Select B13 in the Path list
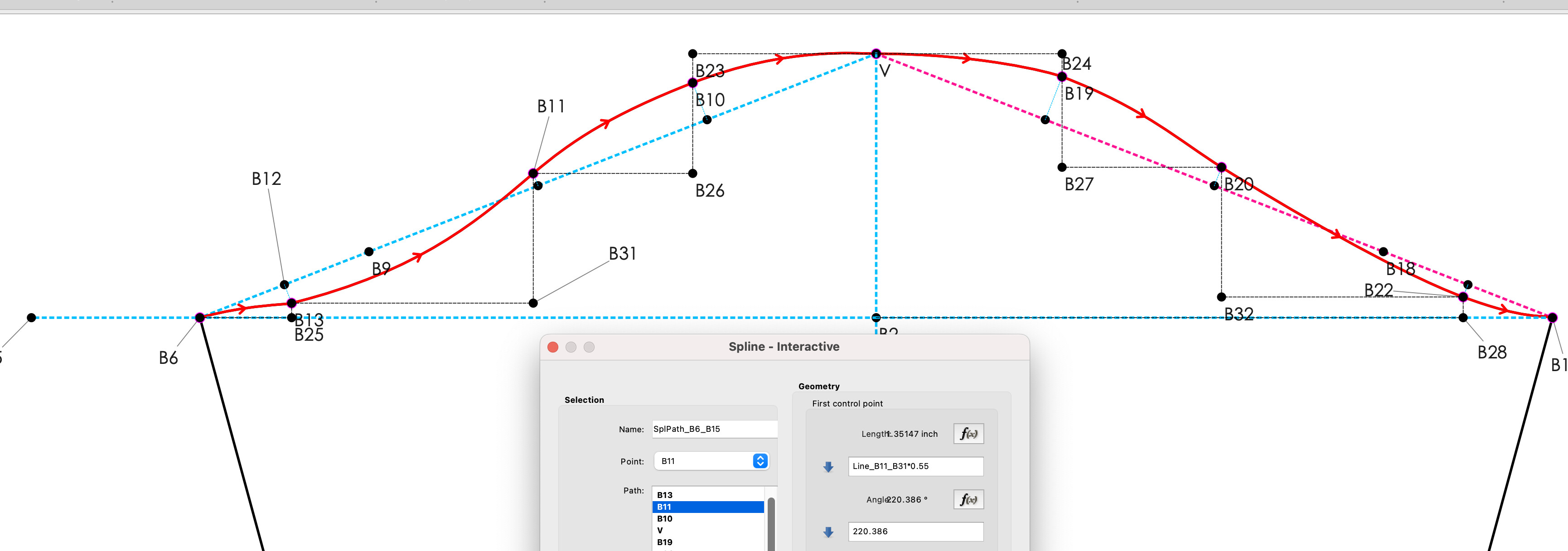1568x551 pixels. point(665,495)
